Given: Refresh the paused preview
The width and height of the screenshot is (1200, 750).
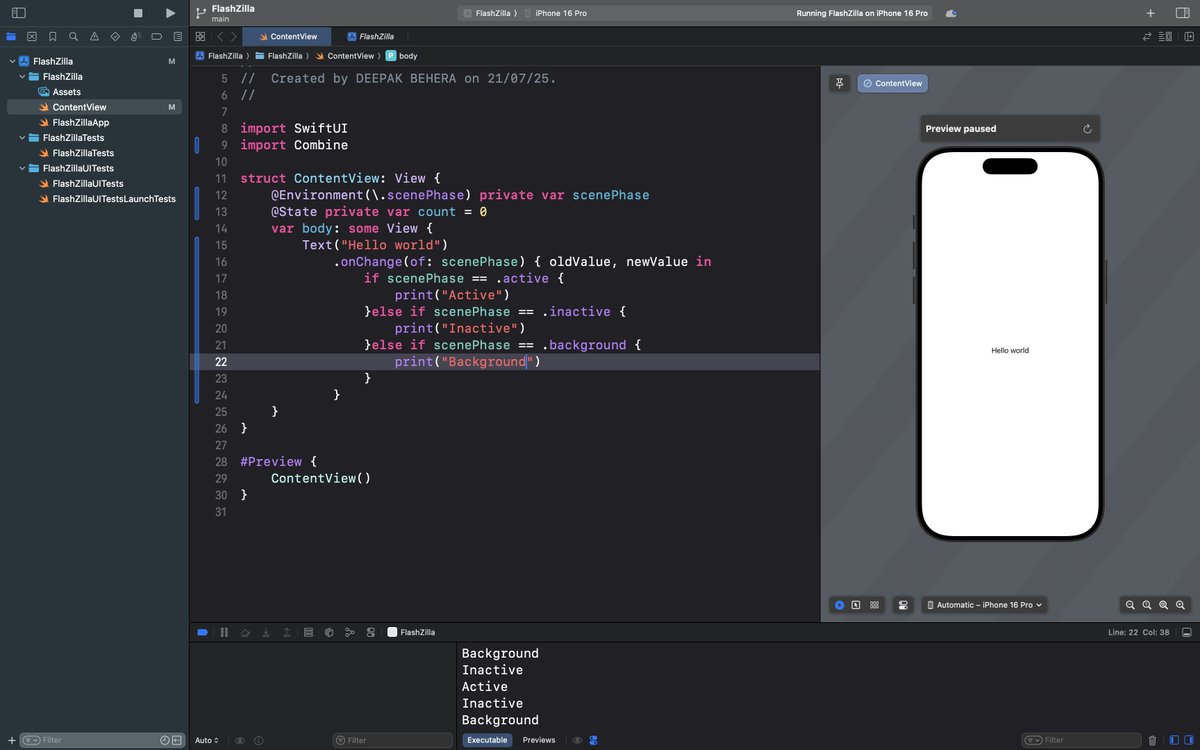Looking at the screenshot, I should 1087,129.
